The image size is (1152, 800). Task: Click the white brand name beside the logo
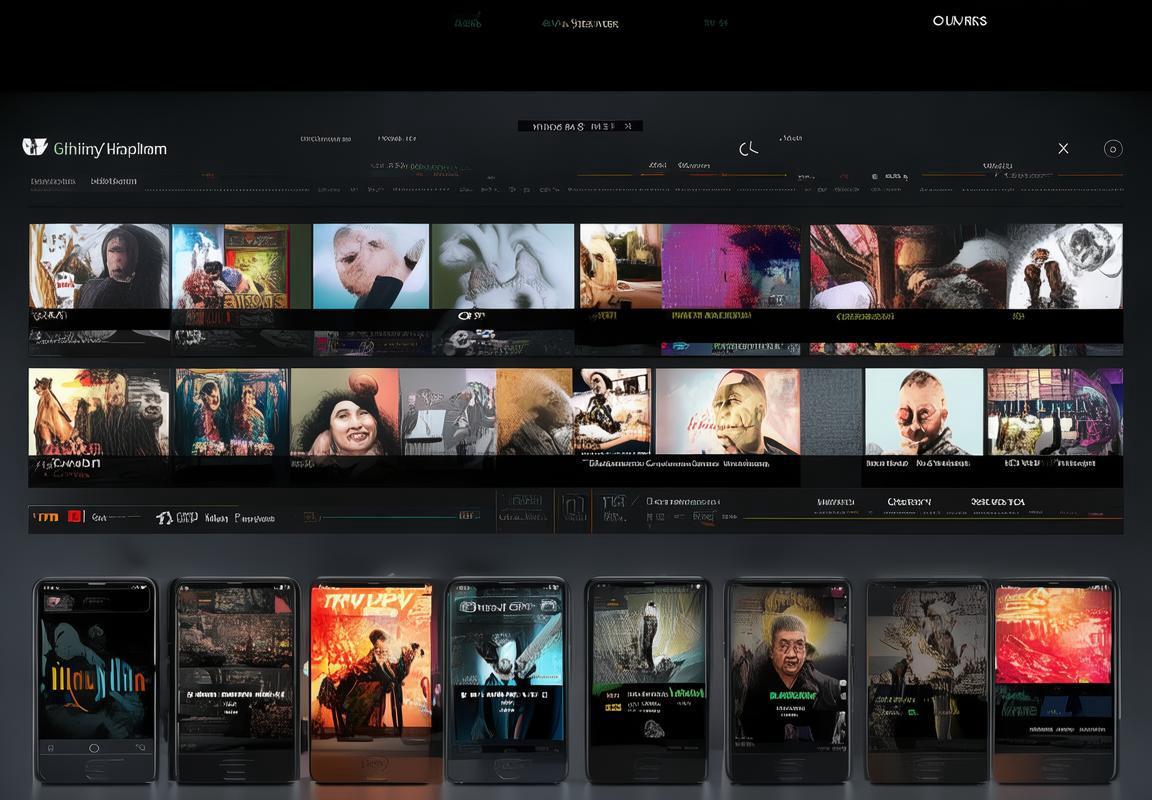pyautogui.click(x=110, y=149)
